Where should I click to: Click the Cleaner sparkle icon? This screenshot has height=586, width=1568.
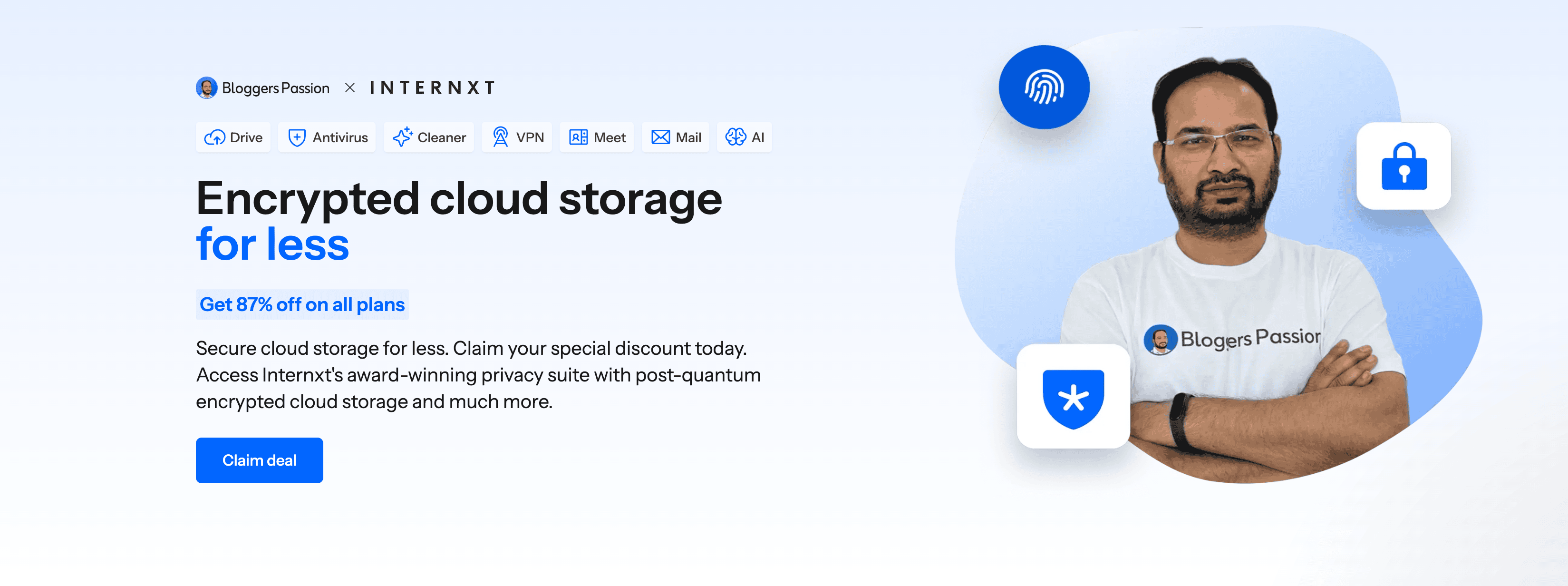coord(402,137)
